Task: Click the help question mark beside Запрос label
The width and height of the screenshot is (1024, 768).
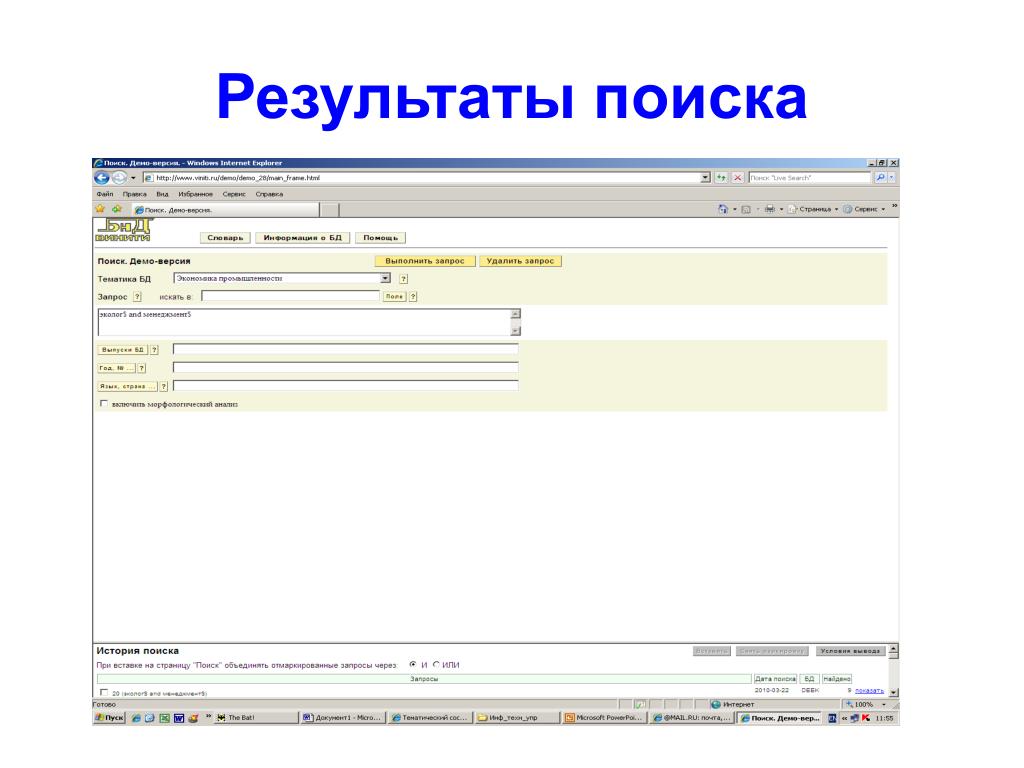Action: [137, 296]
